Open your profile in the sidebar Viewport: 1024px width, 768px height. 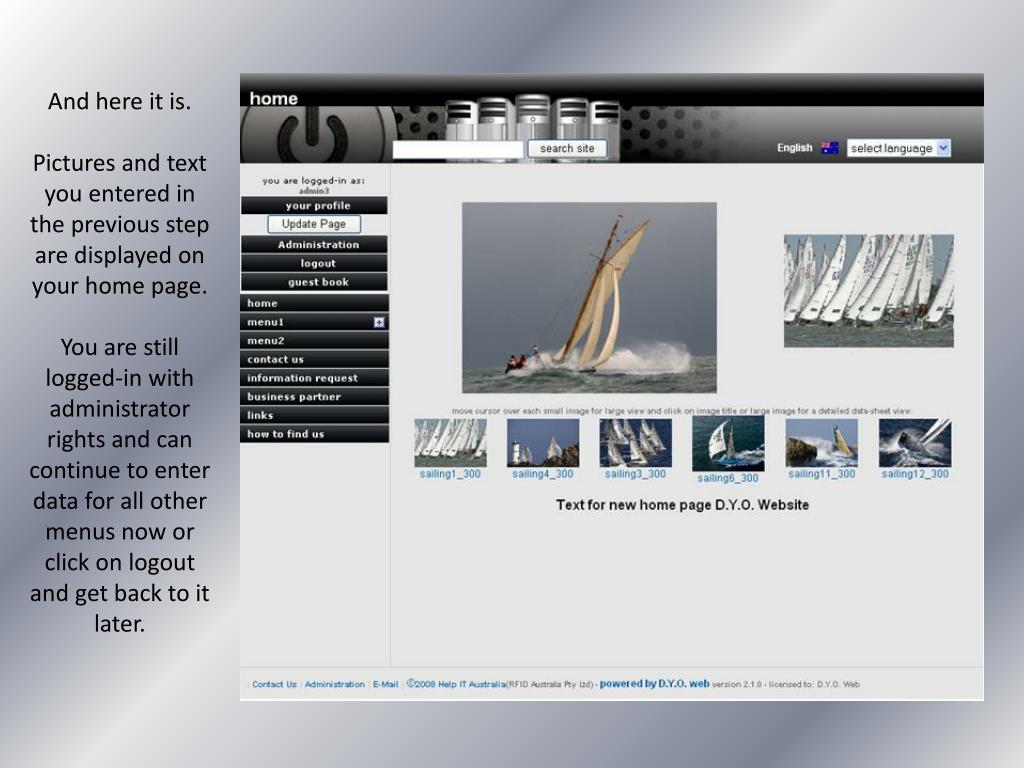tap(314, 206)
